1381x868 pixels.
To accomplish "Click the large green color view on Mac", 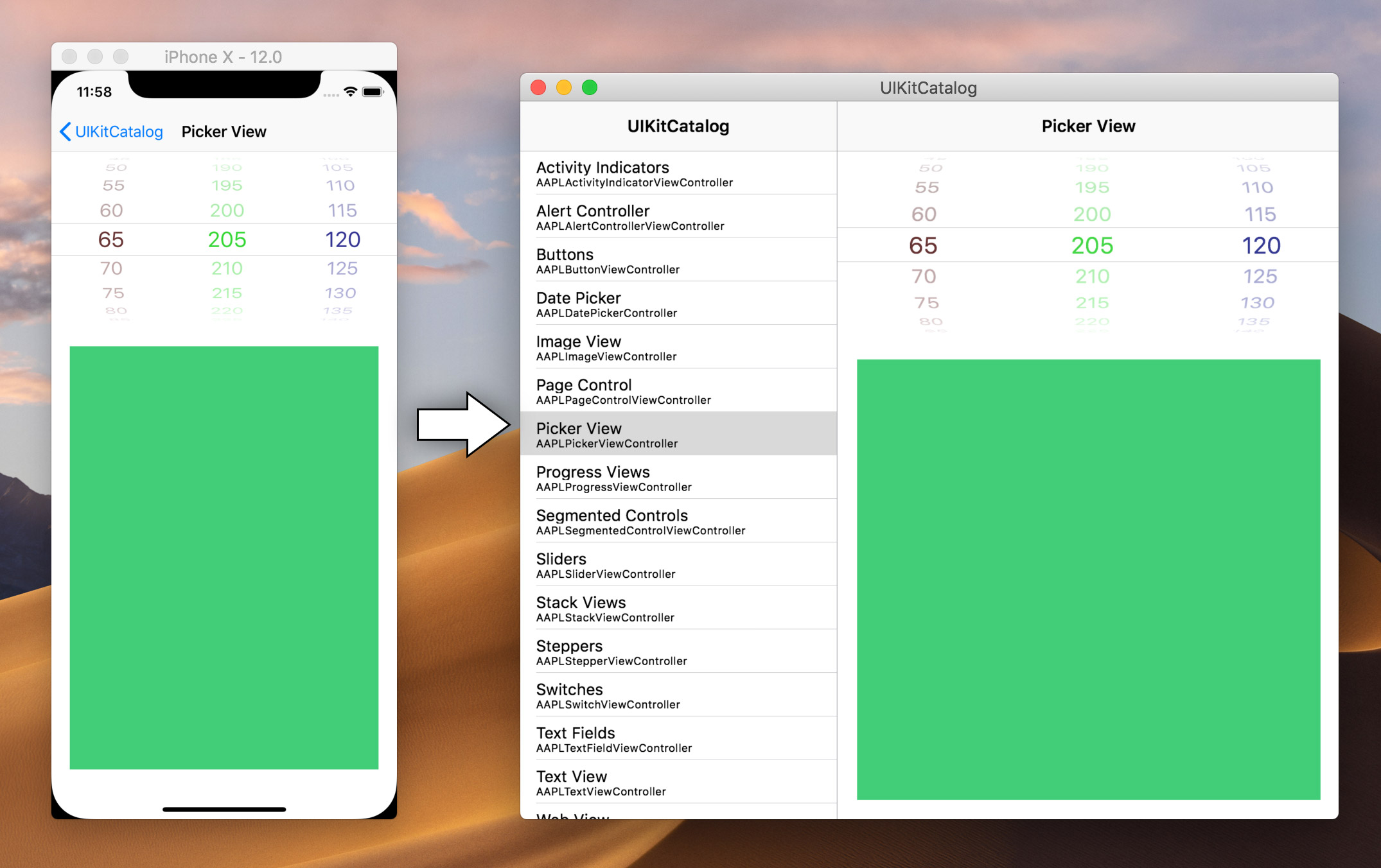I will (x=1088, y=579).
